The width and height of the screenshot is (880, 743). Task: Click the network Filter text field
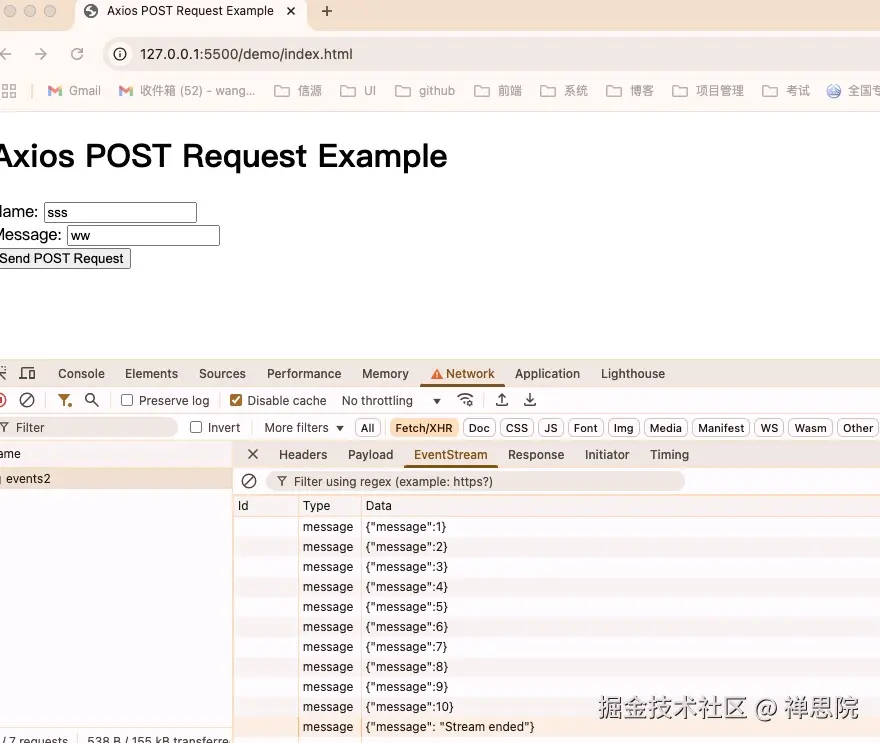(90, 428)
